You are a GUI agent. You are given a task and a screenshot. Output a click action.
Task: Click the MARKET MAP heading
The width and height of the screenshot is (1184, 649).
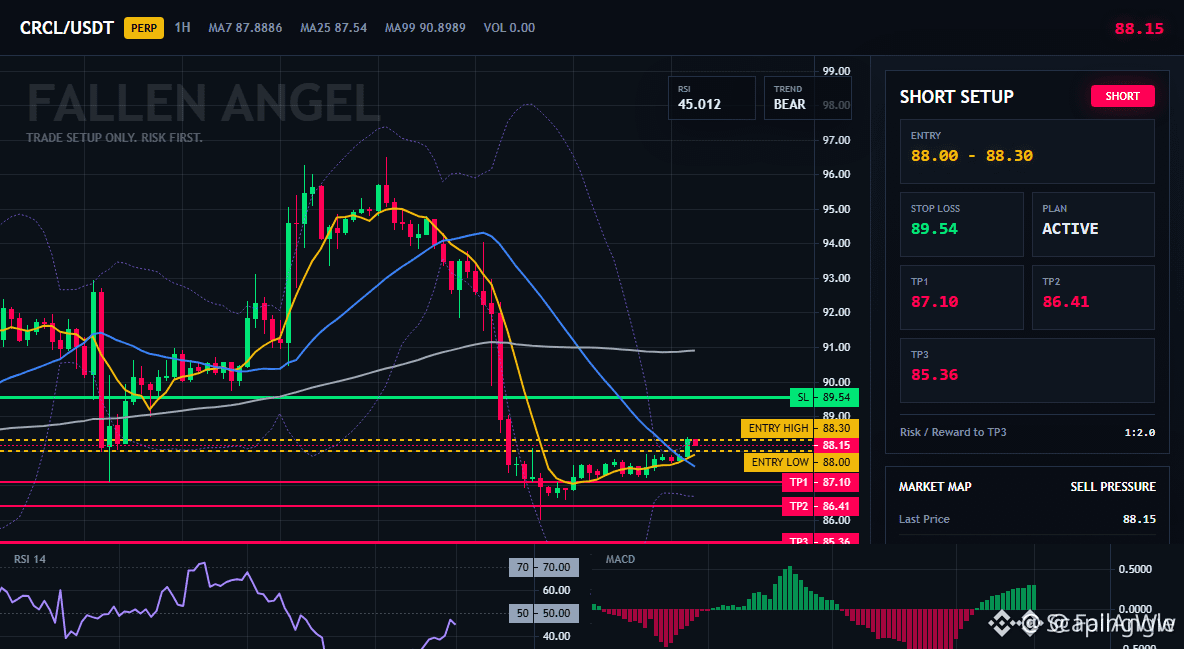coord(935,487)
